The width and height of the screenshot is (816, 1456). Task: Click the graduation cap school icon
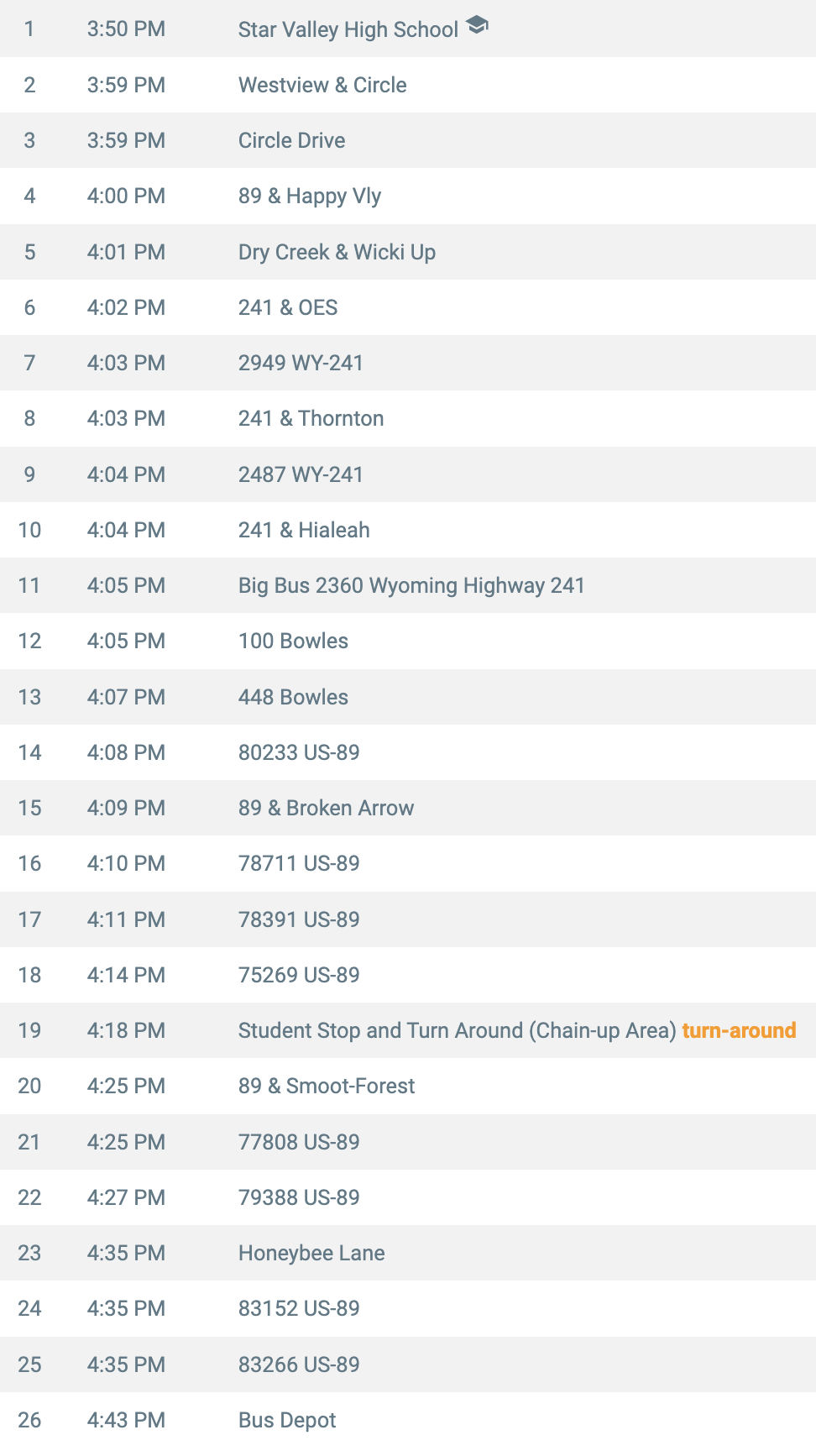[477, 26]
